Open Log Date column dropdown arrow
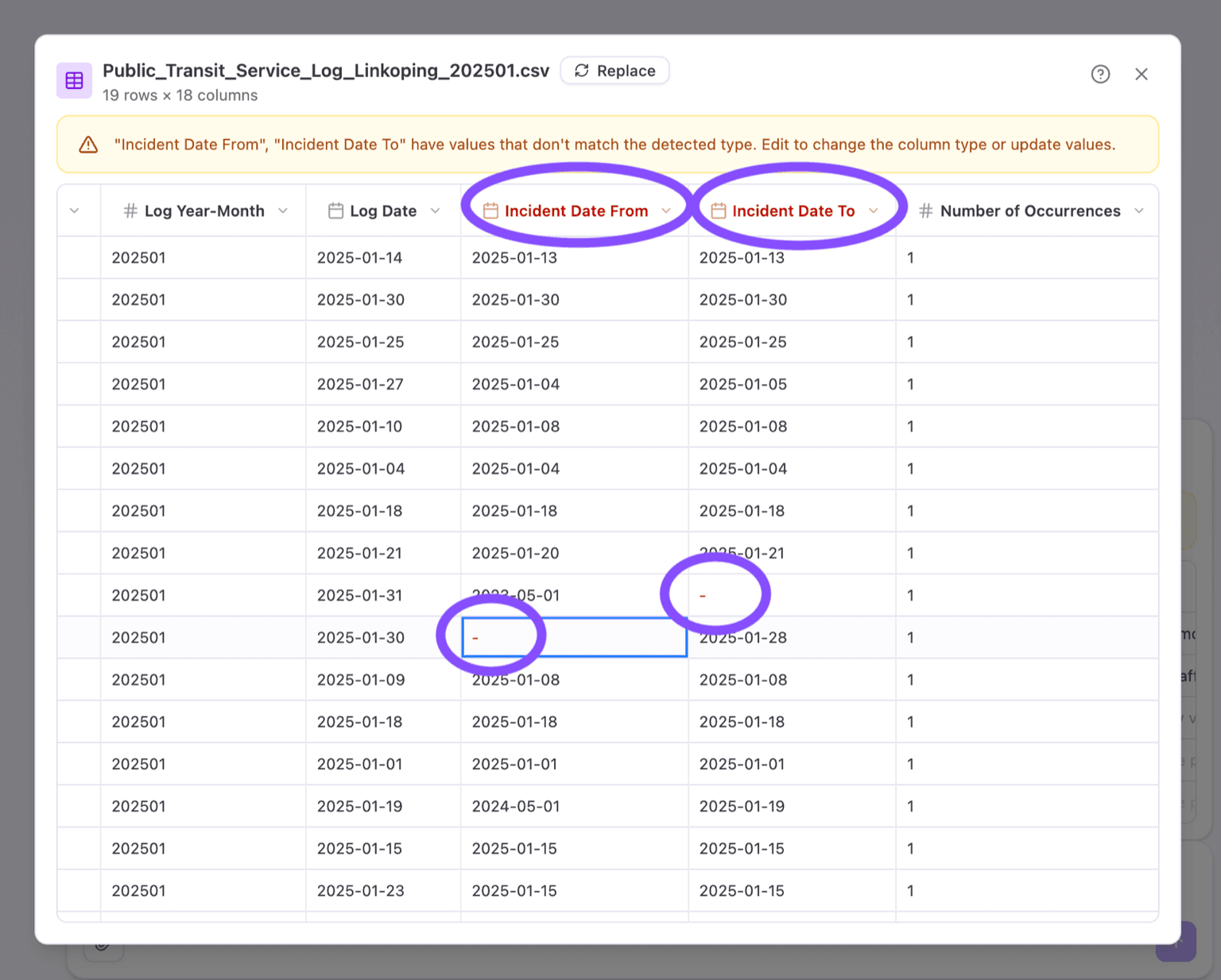Screen dimensions: 1221x980 pos(435,211)
